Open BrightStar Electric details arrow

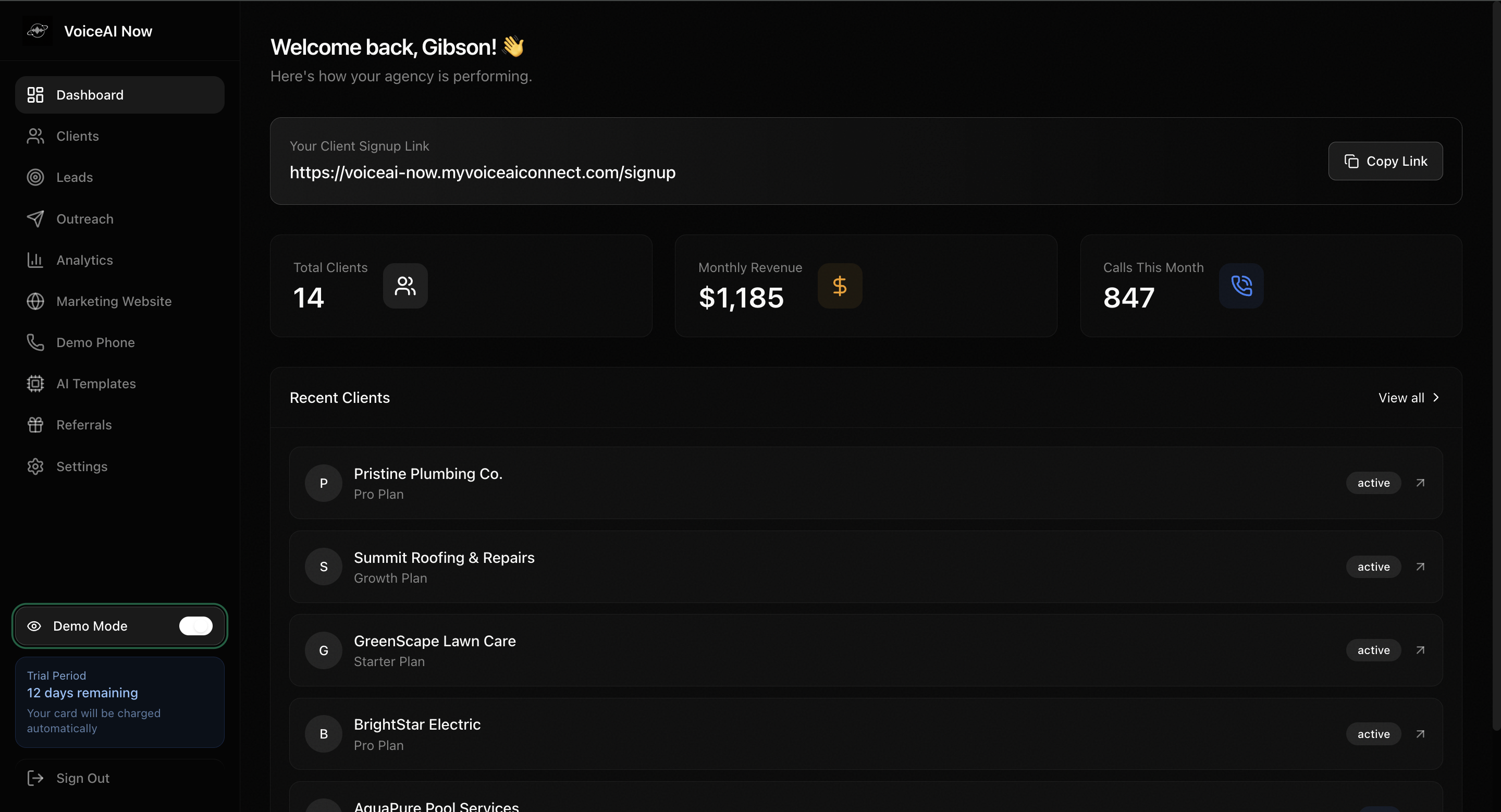pyautogui.click(x=1420, y=733)
